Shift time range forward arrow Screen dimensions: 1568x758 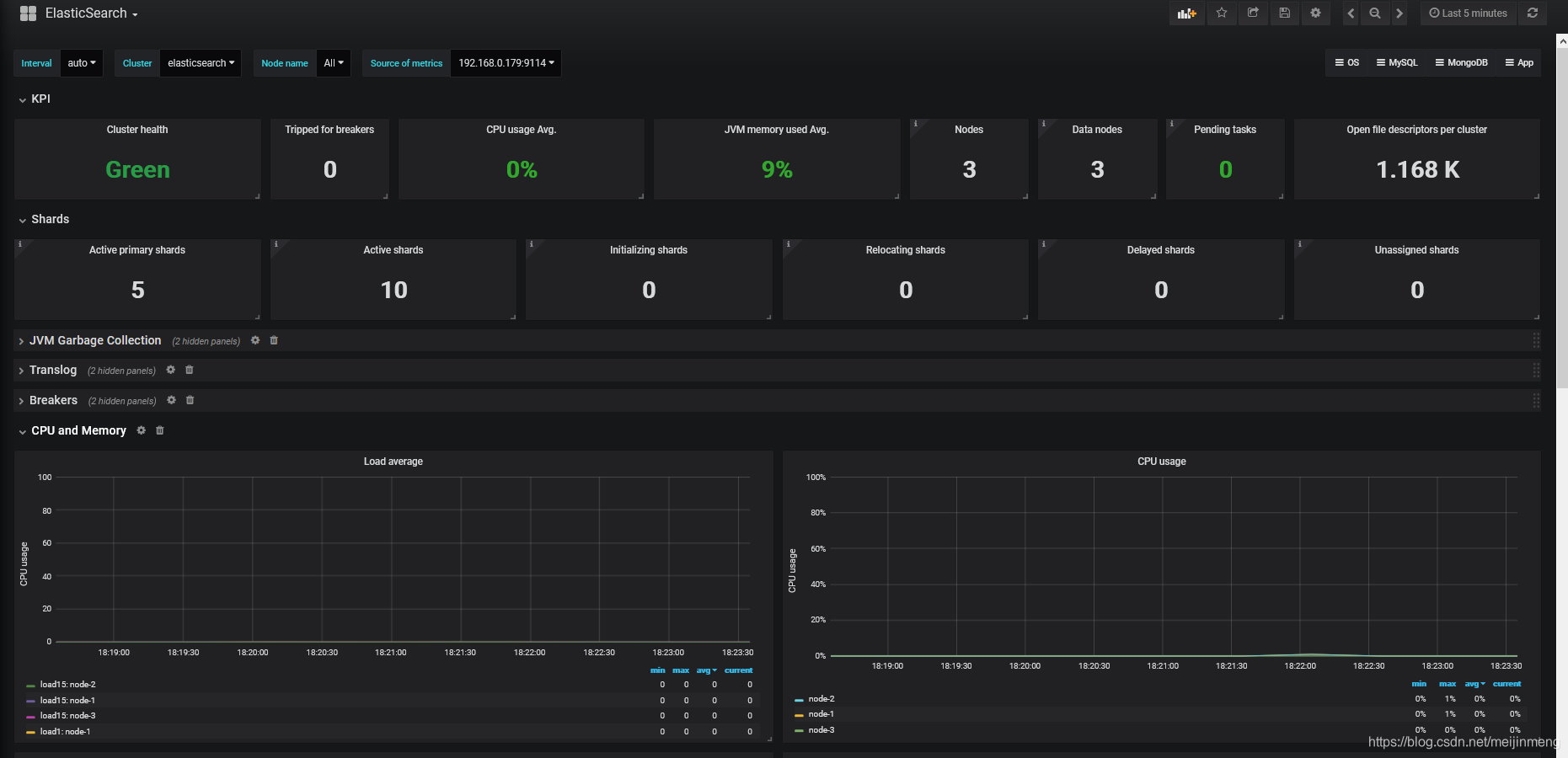(1399, 13)
